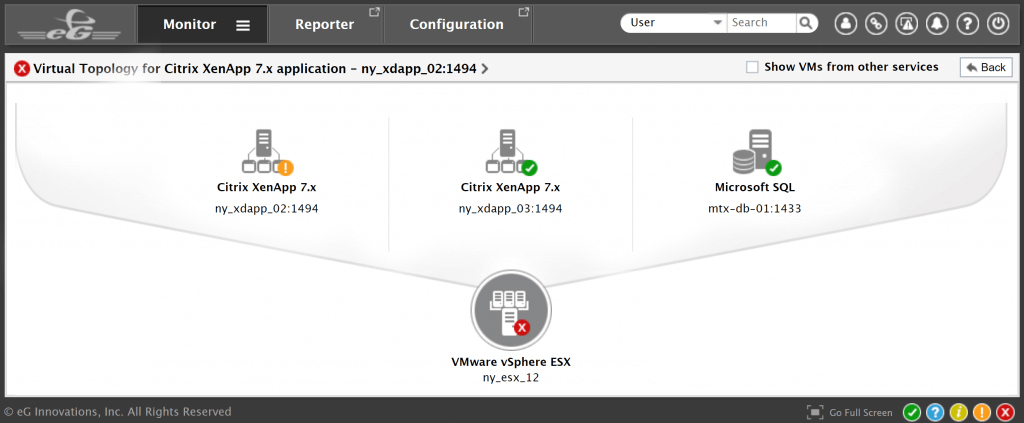Click the ny_esx_12 host label
1024x423 pixels.
[x=511, y=377]
